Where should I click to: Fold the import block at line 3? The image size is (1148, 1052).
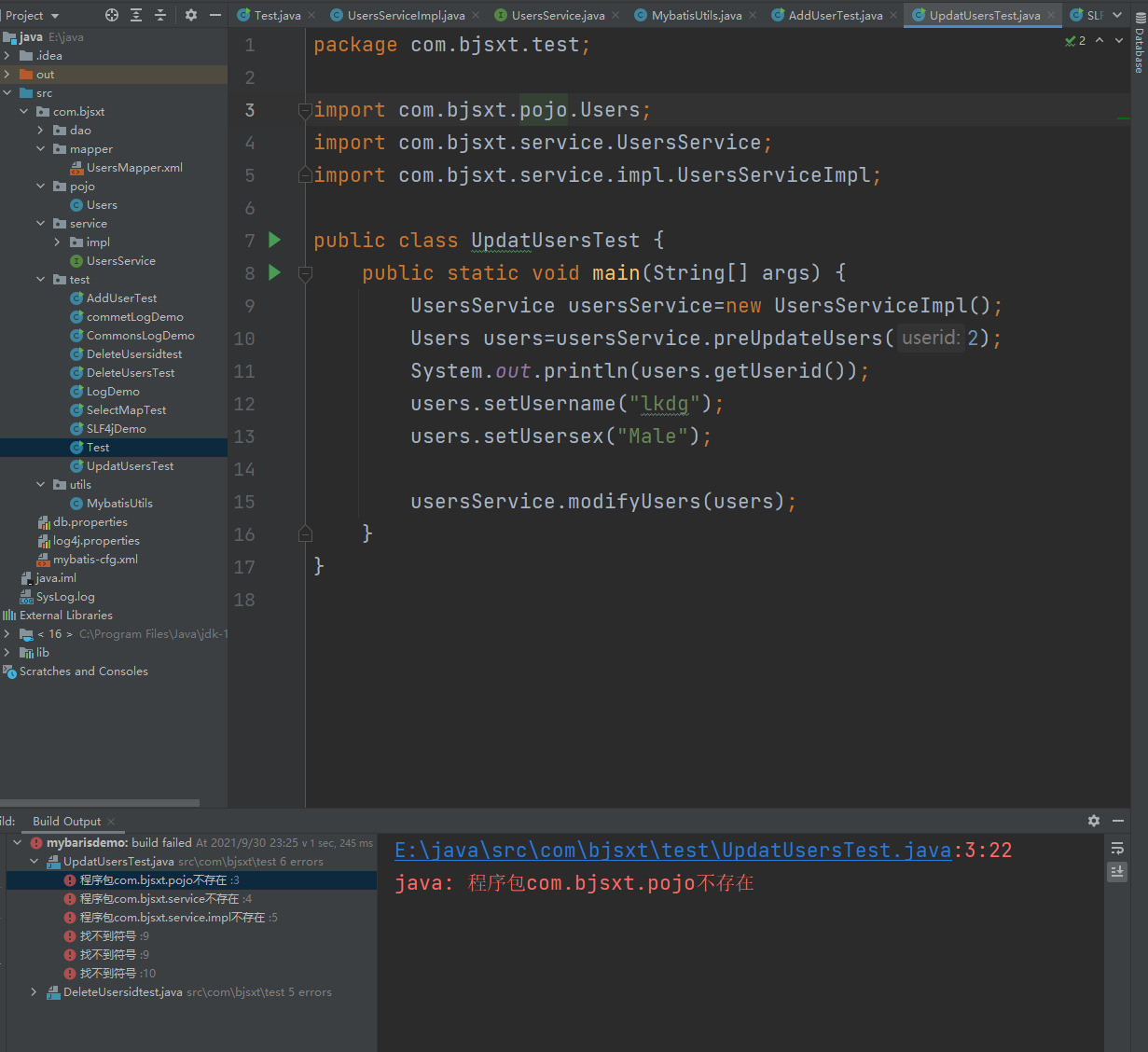[x=304, y=110]
